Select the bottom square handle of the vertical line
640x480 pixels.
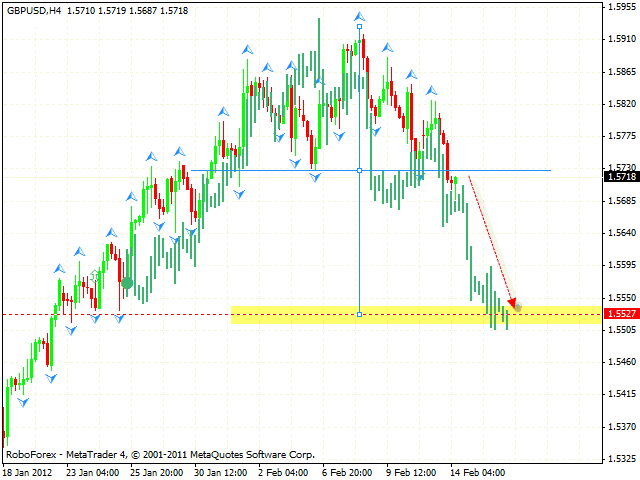coord(359,315)
